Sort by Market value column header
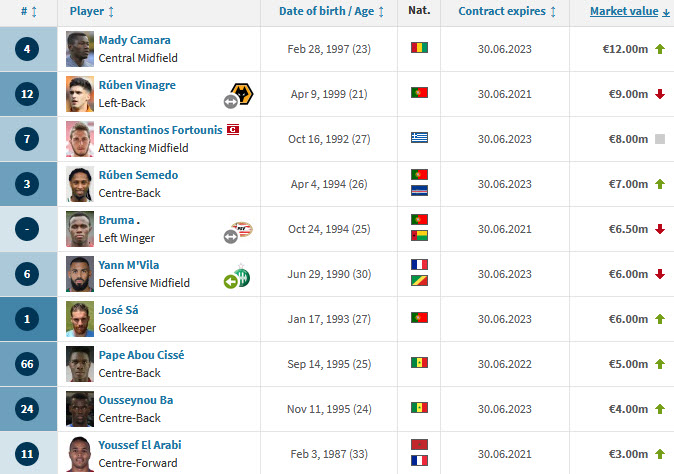 tap(629, 12)
